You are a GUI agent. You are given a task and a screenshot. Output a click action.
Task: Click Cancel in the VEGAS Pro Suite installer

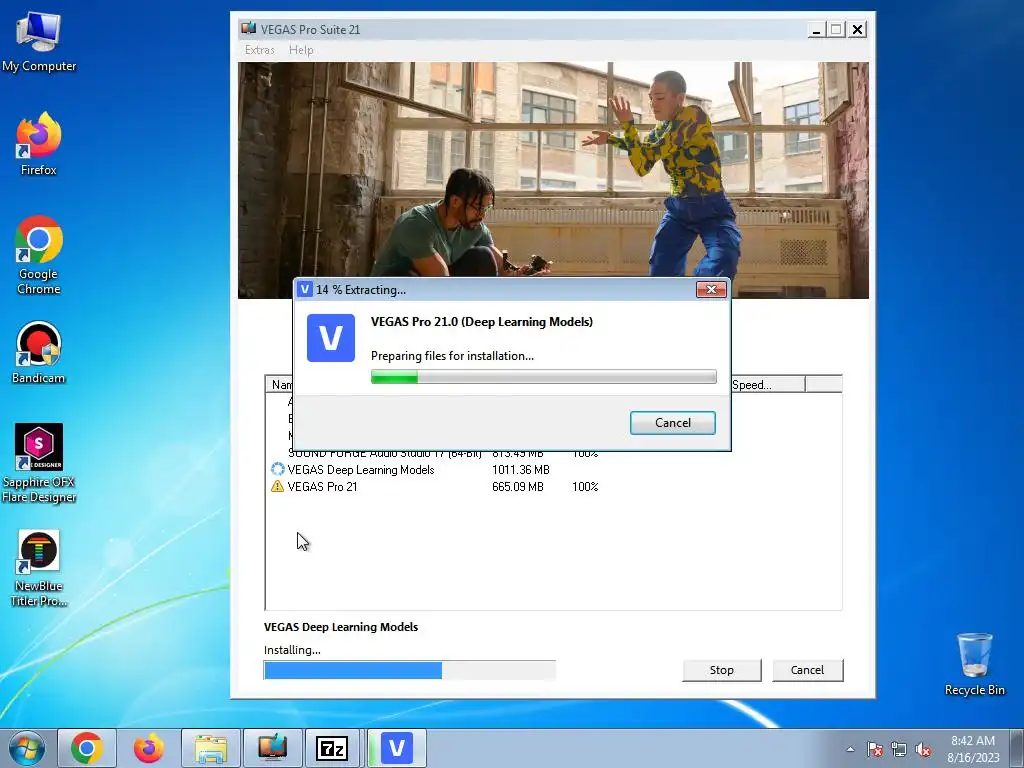(x=807, y=670)
